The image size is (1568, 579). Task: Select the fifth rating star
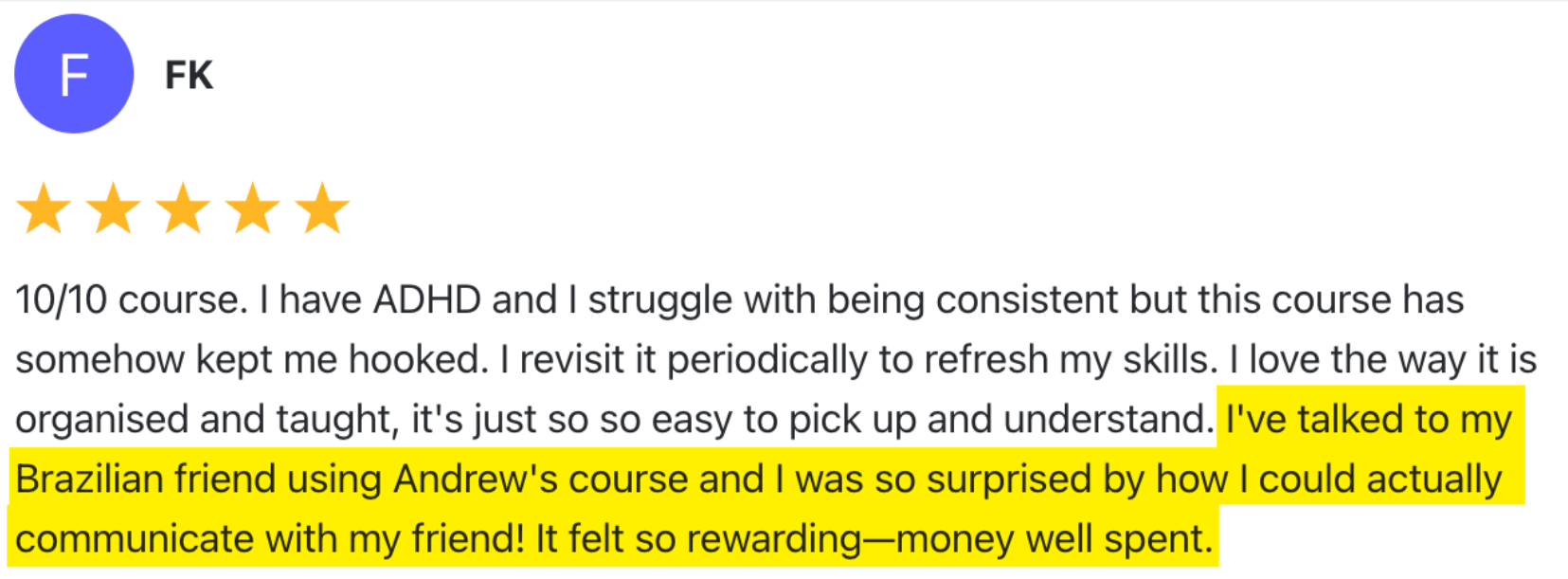point(322,208)
